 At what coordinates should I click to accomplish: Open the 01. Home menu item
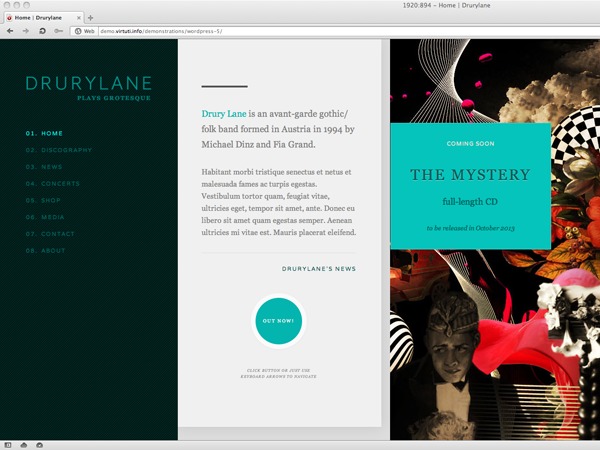pos(44,134)
